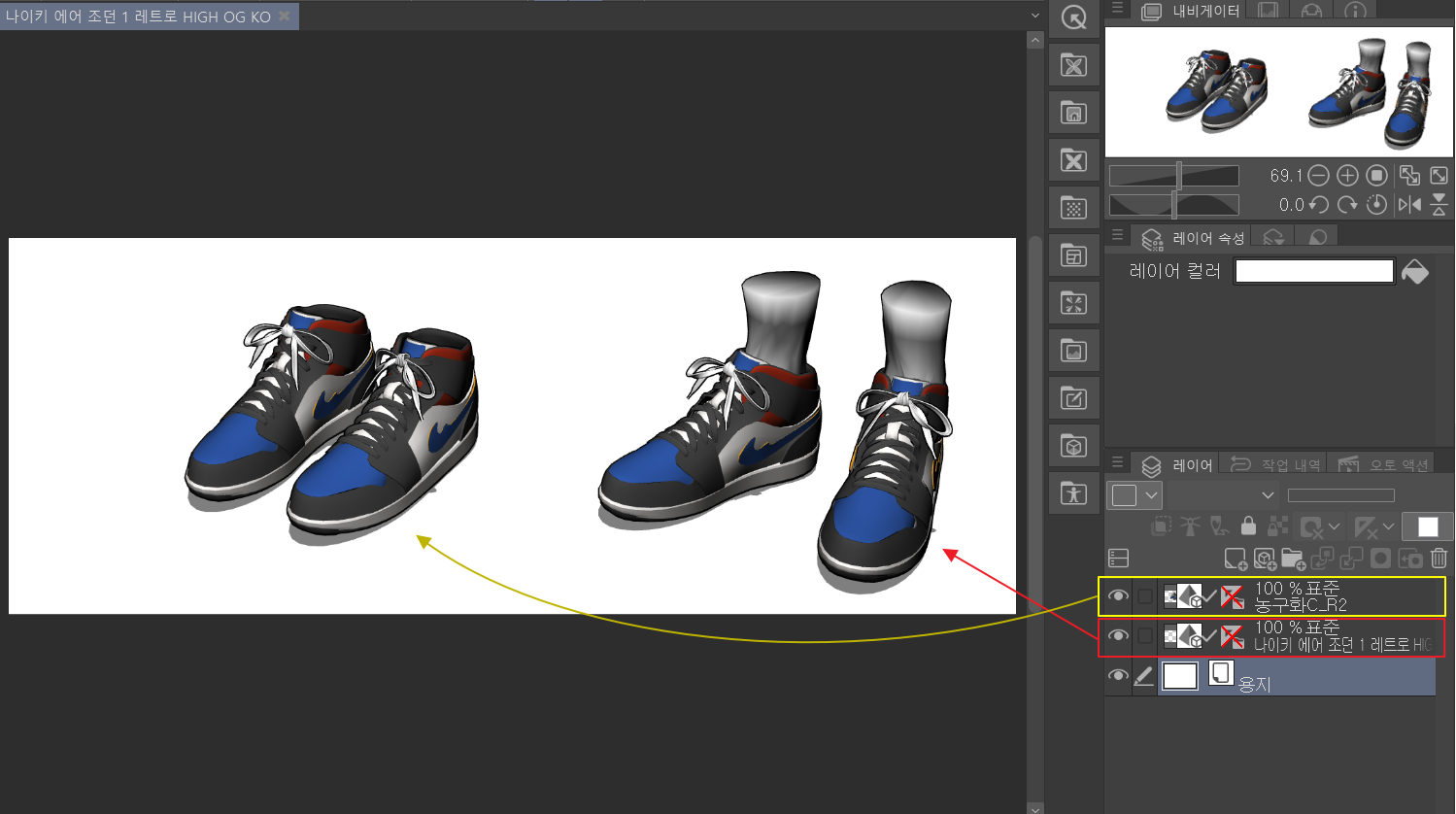
Task: Zoom in in Navigator with plus icon
Action: click(1347, 176)
